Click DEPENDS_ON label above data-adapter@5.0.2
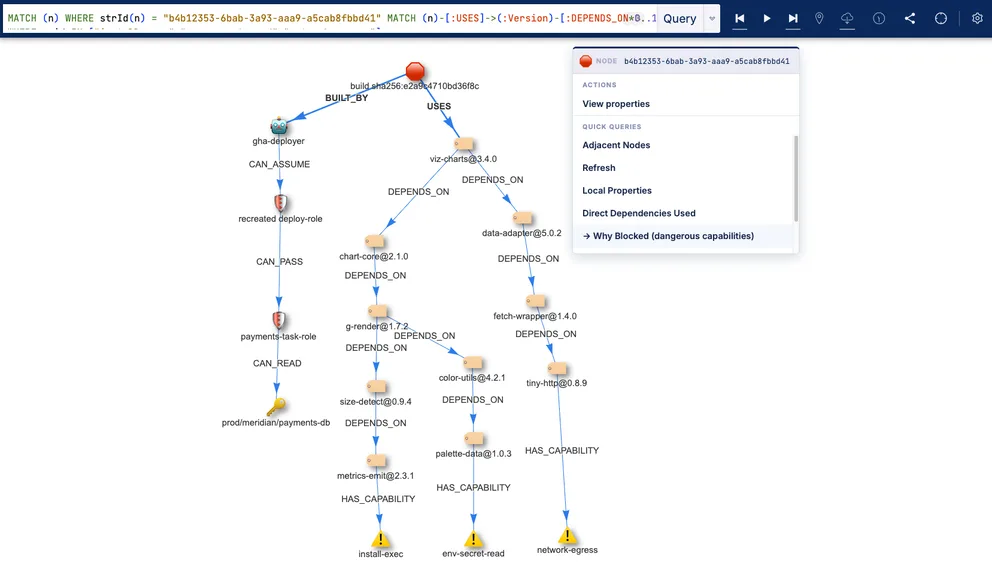The height and width of the screenshot is (575, 992). tap(492, 180)
